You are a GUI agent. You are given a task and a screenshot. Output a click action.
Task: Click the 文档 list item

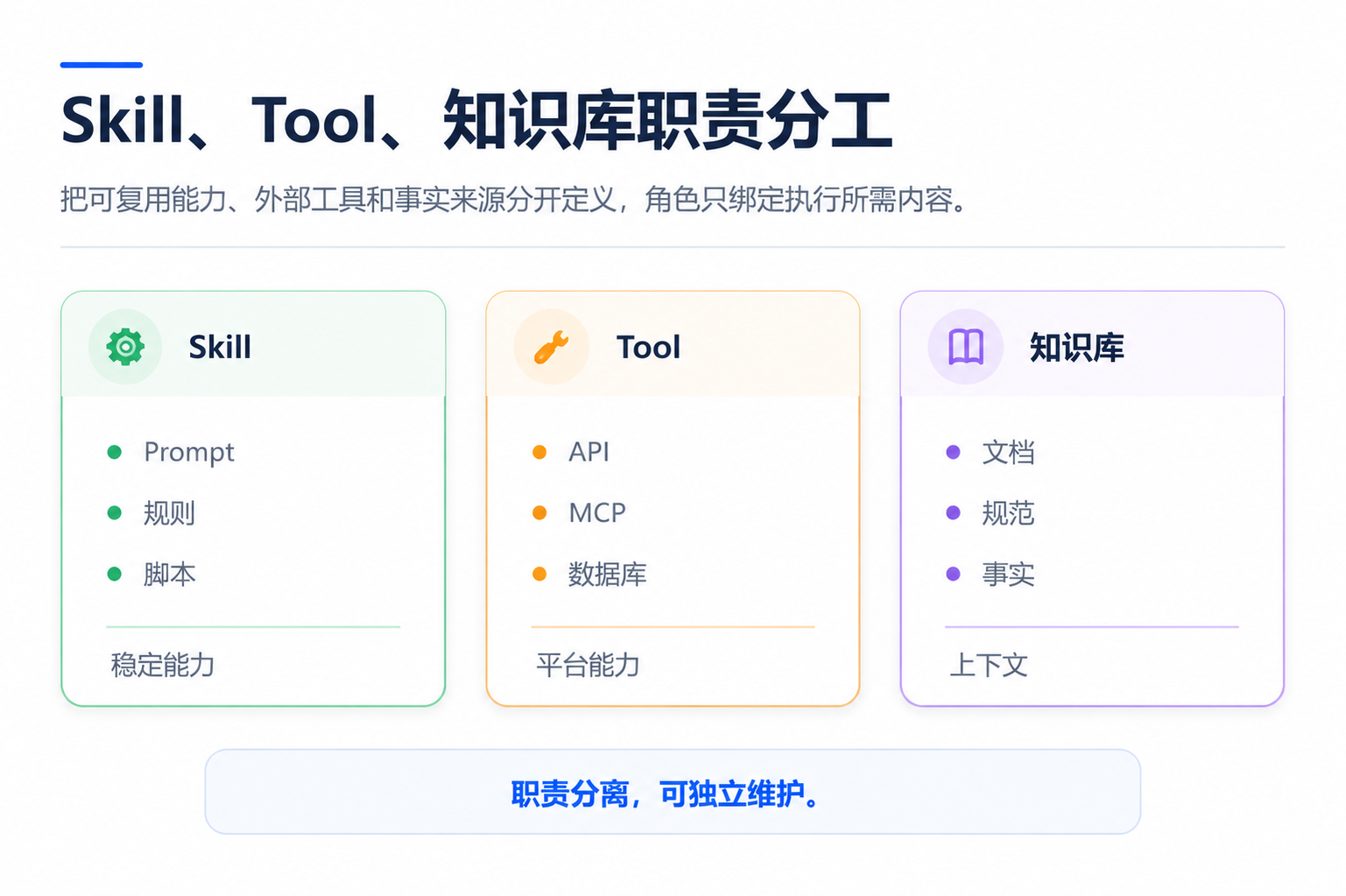click(x=1008, y=452)
